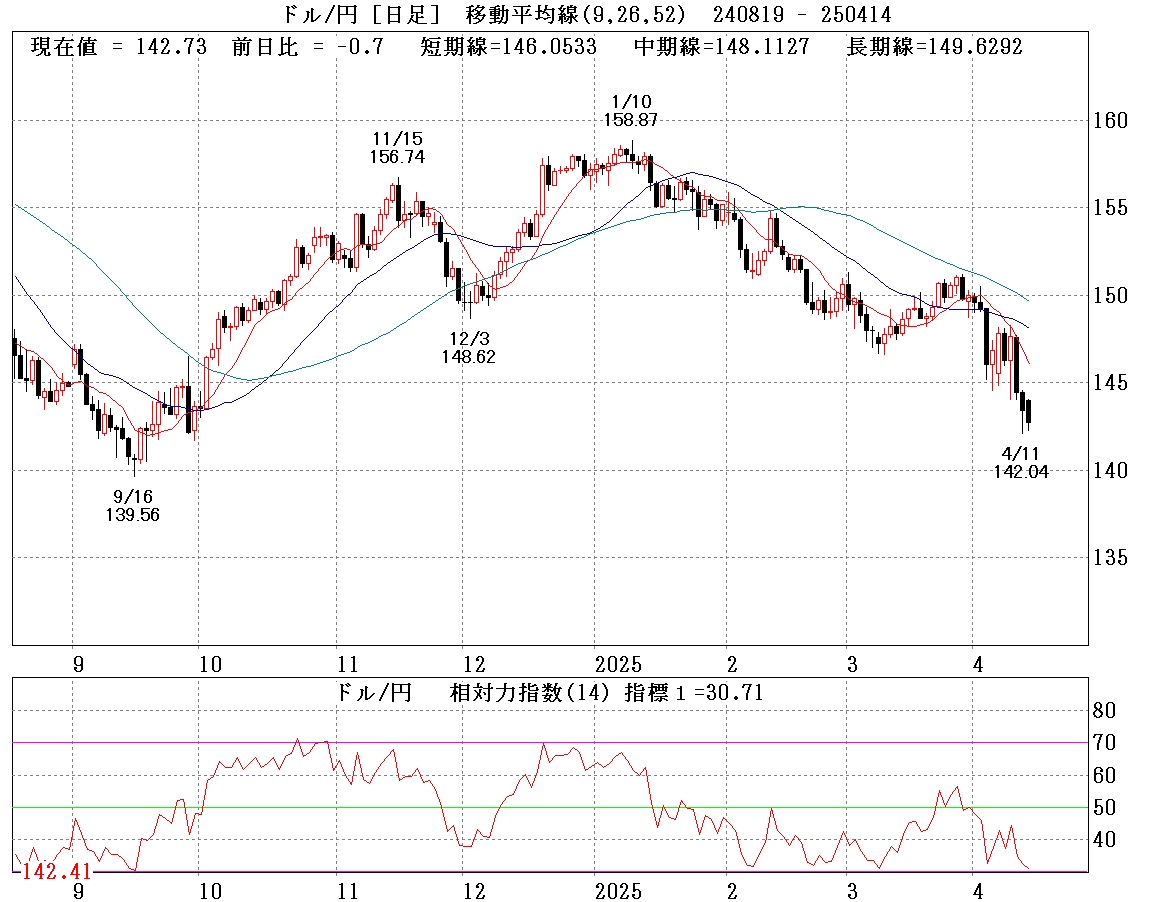Click the 135 price axis label
Image resolution: width=1171 pixels, height=902 pixels.
click(1109, 557)
